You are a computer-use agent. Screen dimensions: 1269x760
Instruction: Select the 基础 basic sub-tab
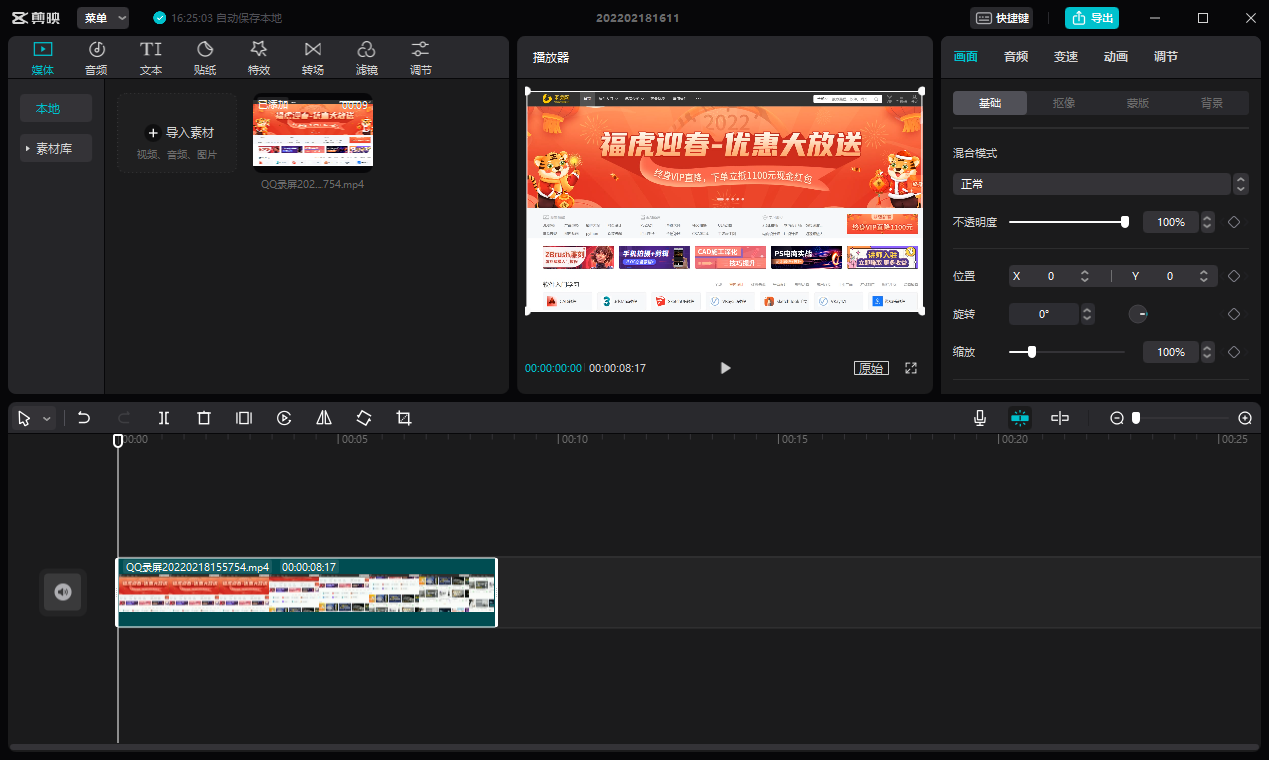coord(990,103)
